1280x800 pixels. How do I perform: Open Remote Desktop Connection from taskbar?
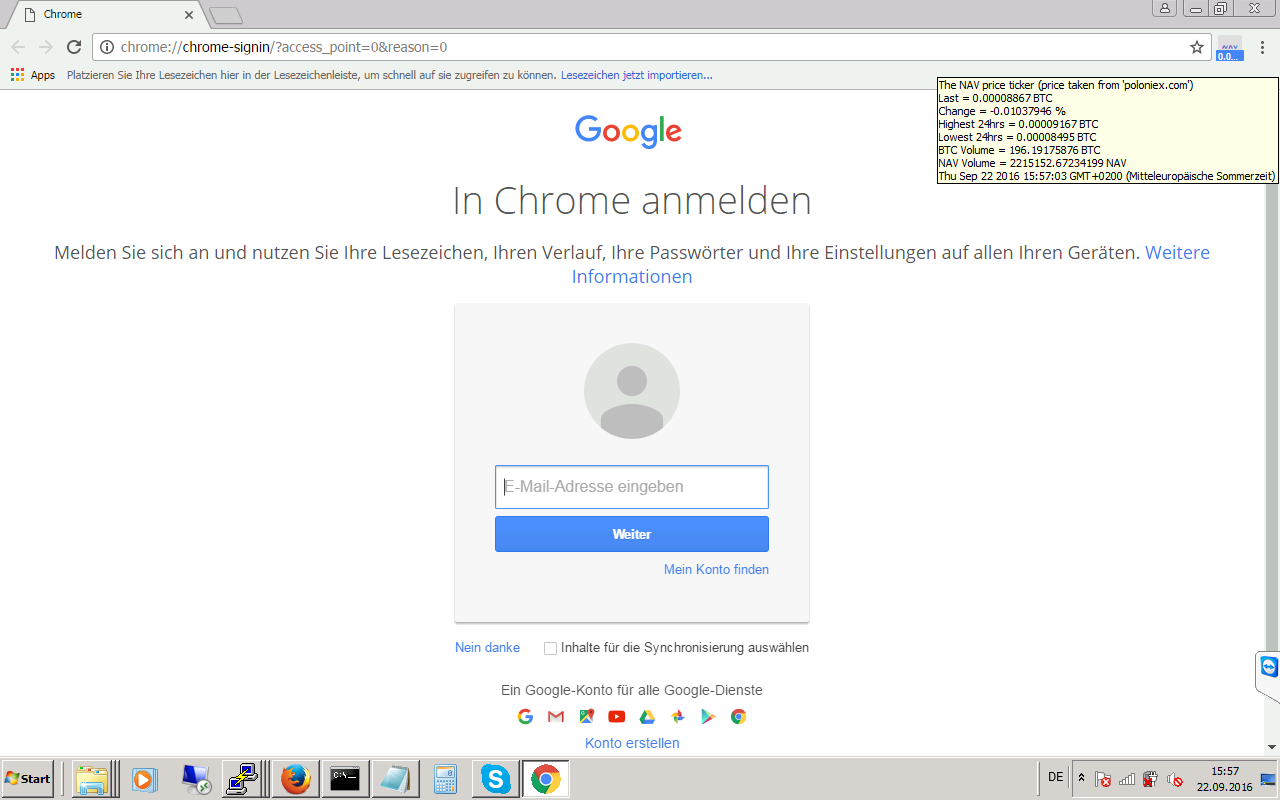pos(195,778)
